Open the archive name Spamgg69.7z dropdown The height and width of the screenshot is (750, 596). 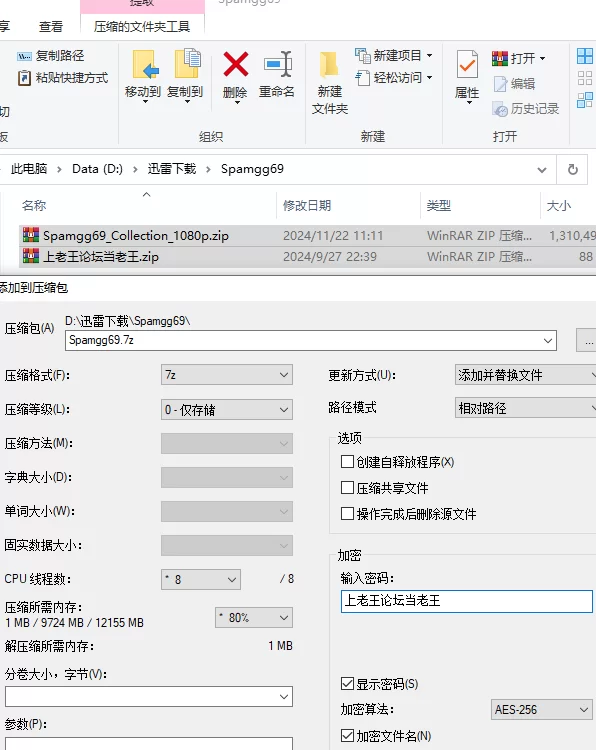(548, 341)
